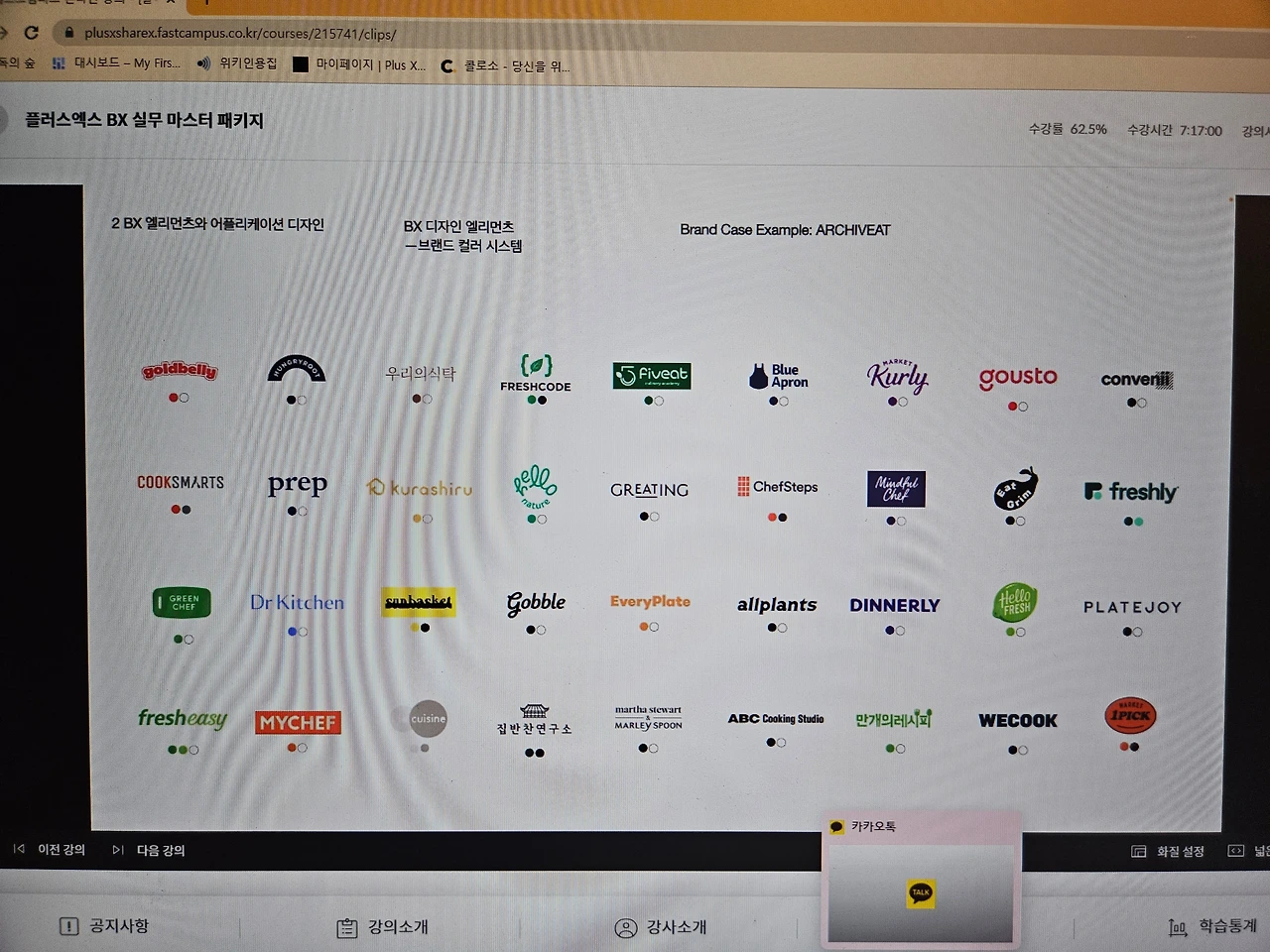Click the Gobble logo
The height and width of the screenshot is (952, 1270).
point(536,602)
